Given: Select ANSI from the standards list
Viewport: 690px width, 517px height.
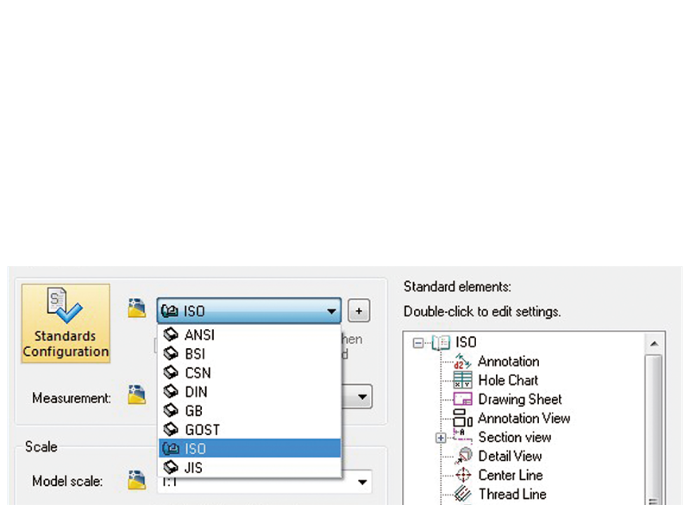Looking at the screenshot, I should pos(199,335).
